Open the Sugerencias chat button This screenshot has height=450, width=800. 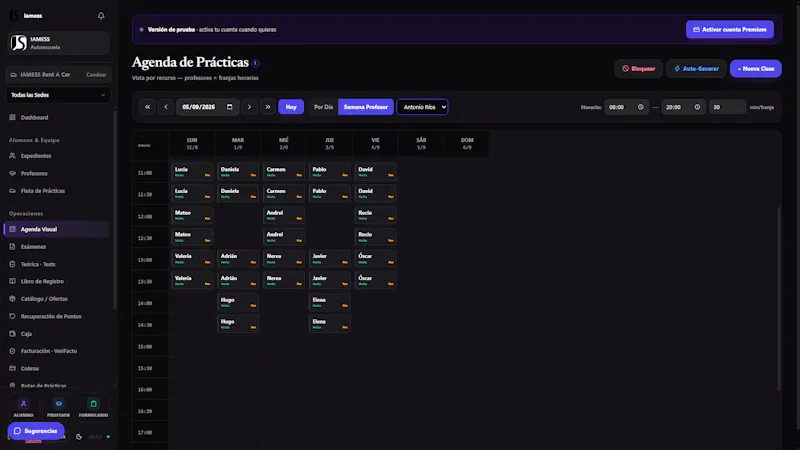pos(36,431)
